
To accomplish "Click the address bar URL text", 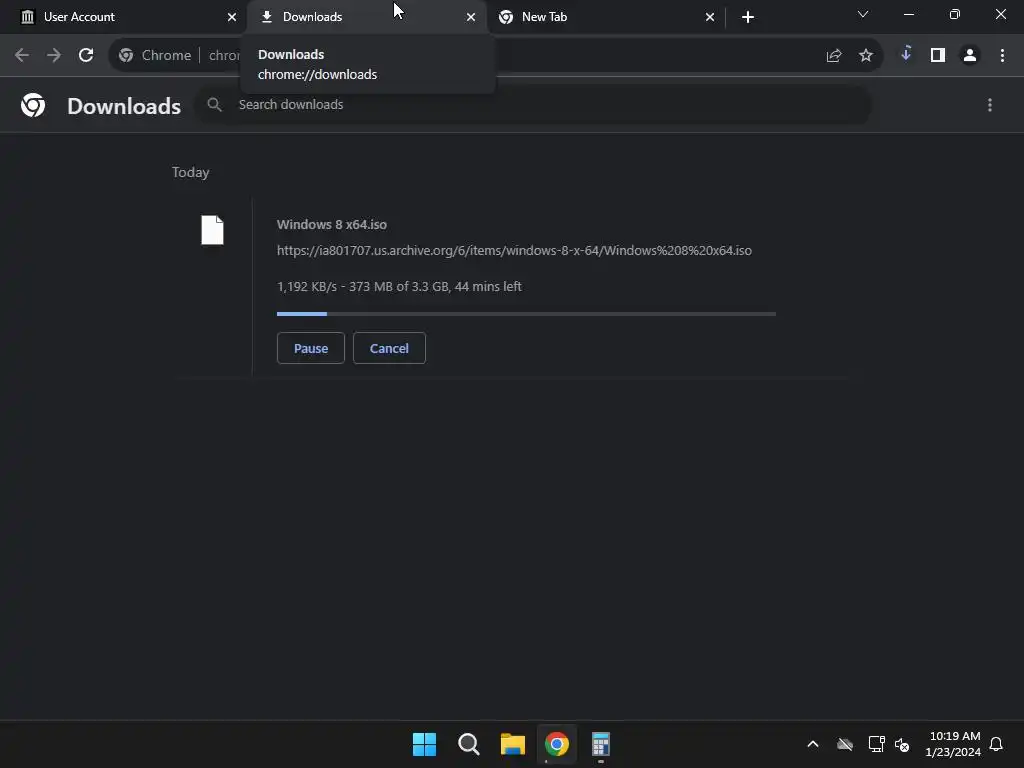I will 224,56.
